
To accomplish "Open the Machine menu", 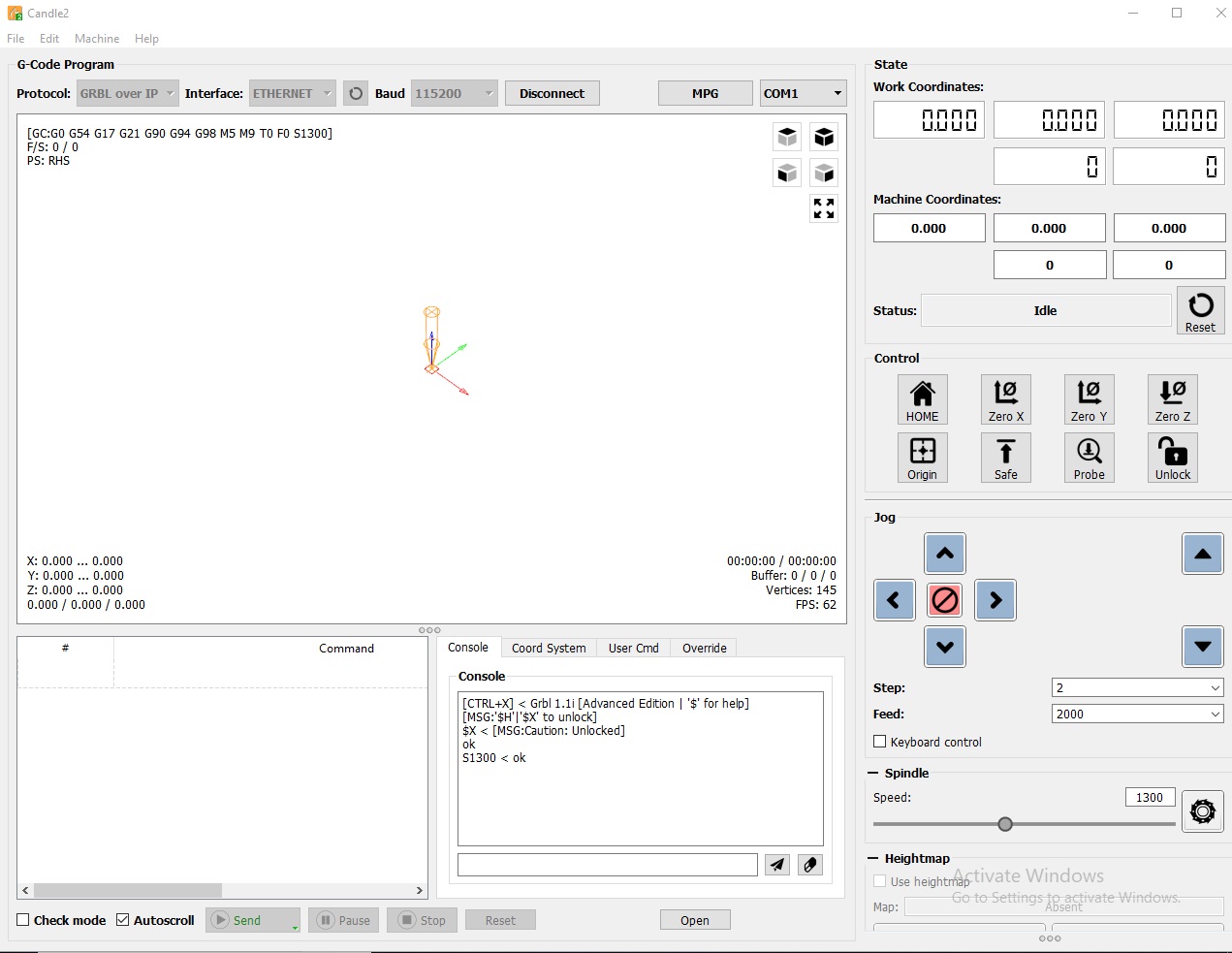I will pos(97,39).
